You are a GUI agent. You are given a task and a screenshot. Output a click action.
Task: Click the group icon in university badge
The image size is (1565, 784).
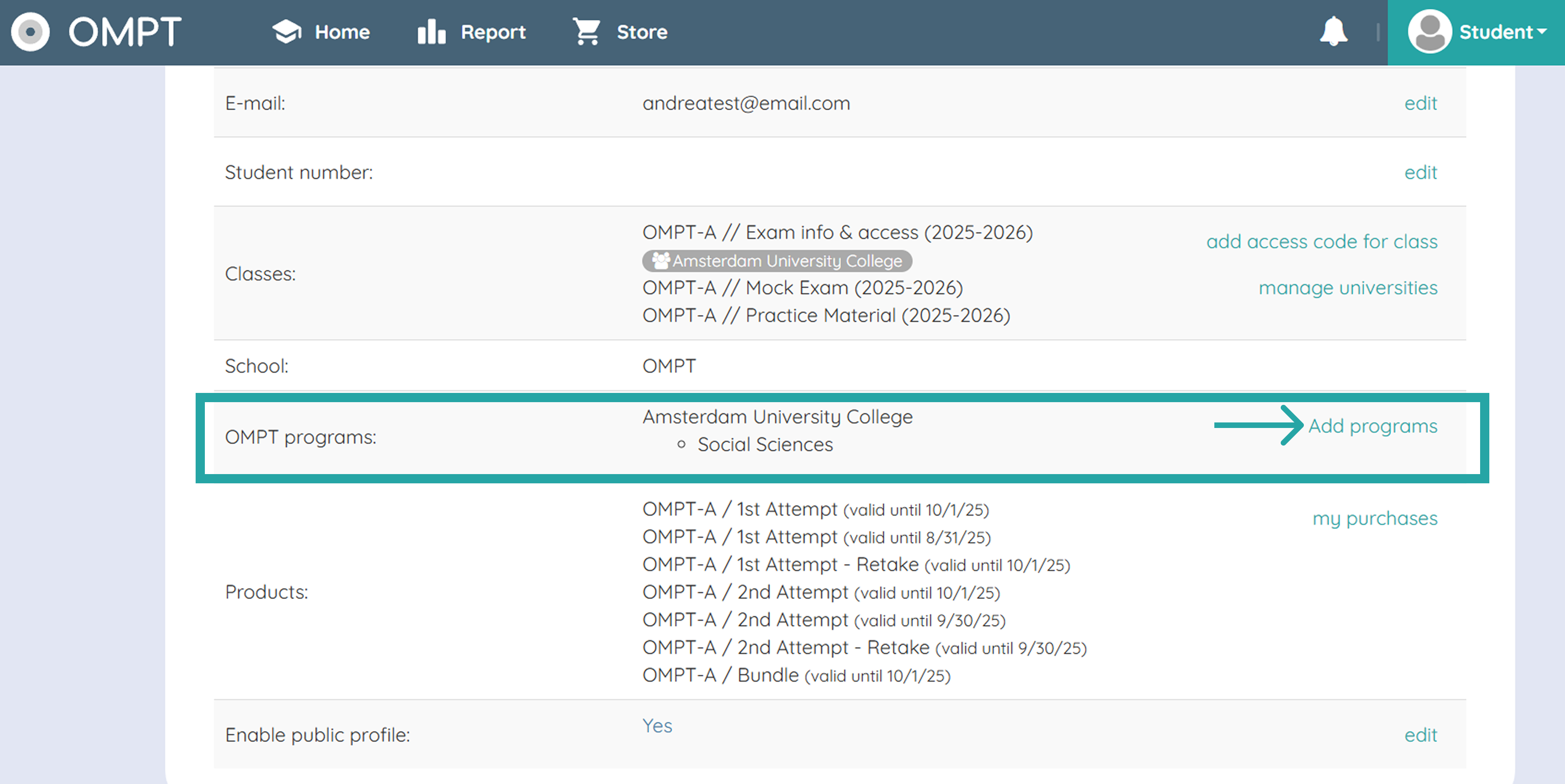pyautogui.click(x=660, y=261)
